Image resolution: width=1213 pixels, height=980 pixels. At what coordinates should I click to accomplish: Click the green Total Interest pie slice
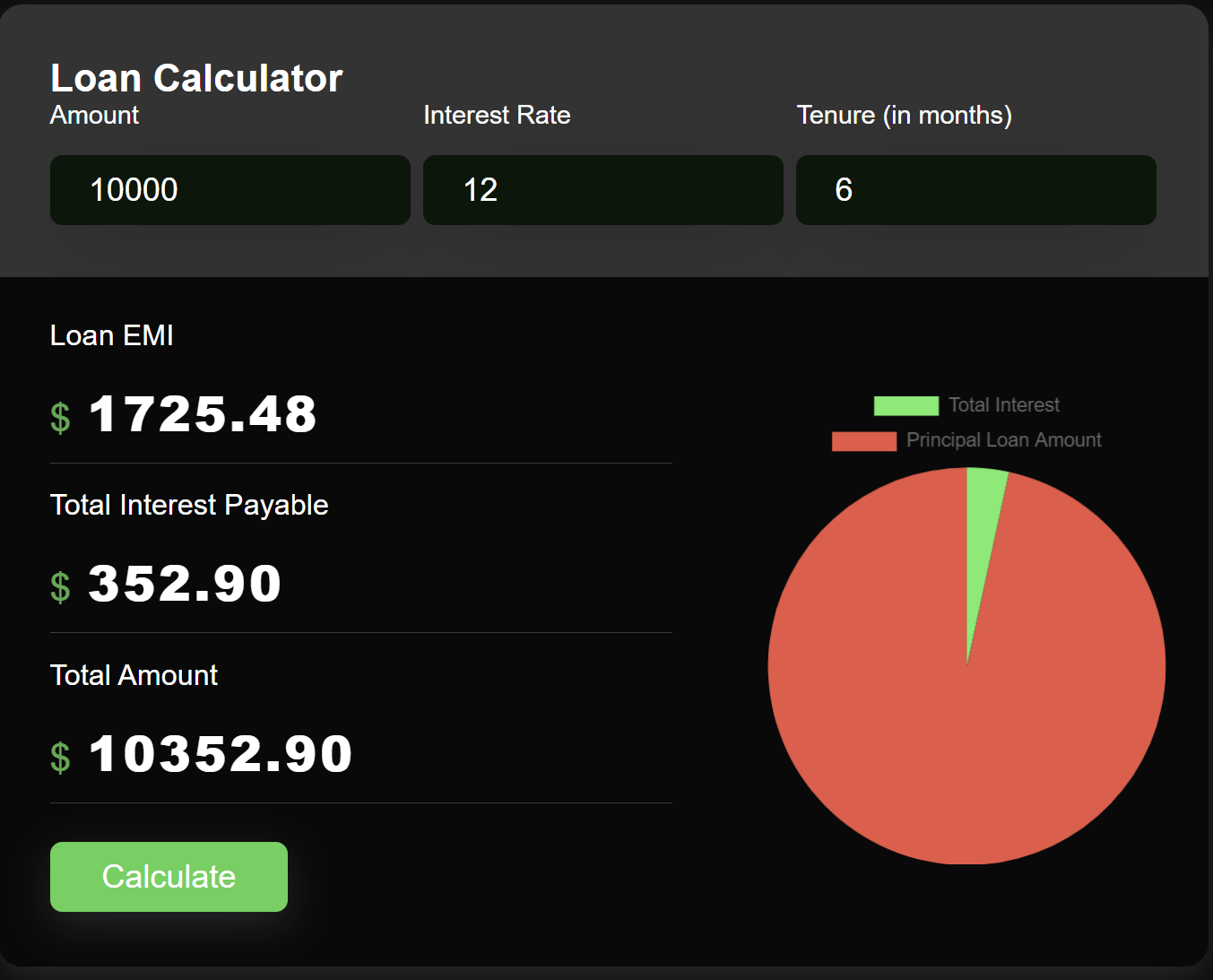981,538
